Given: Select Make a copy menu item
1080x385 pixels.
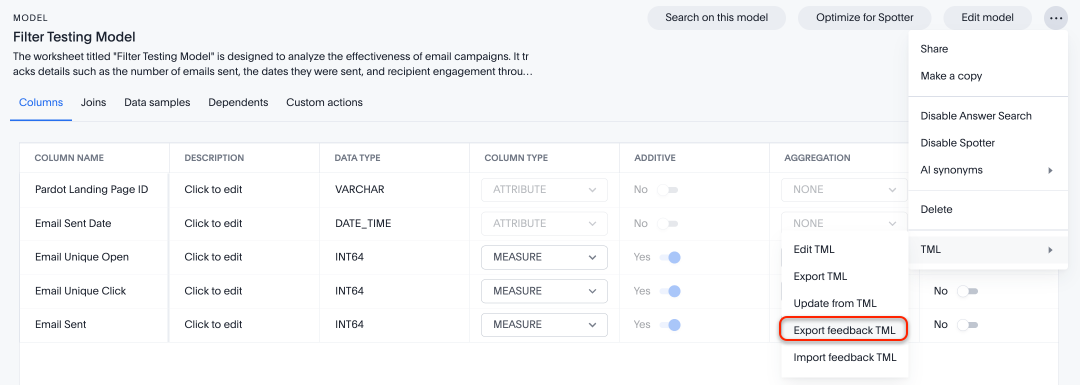Looking at the screenshot, I should coord(988,76).
